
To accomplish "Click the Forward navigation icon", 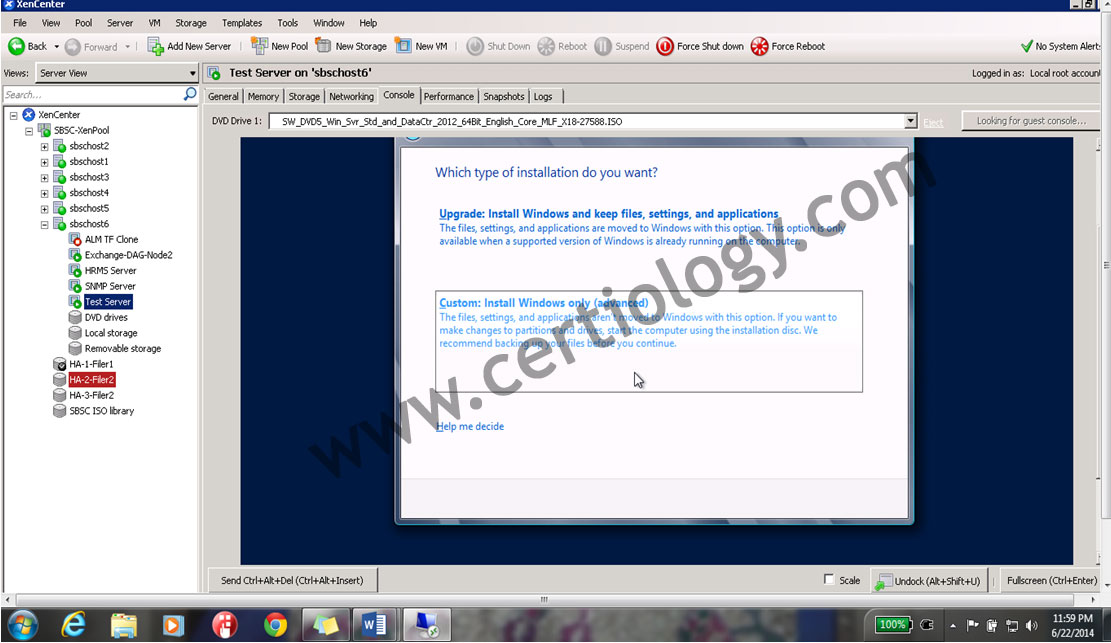I will 72,47.
